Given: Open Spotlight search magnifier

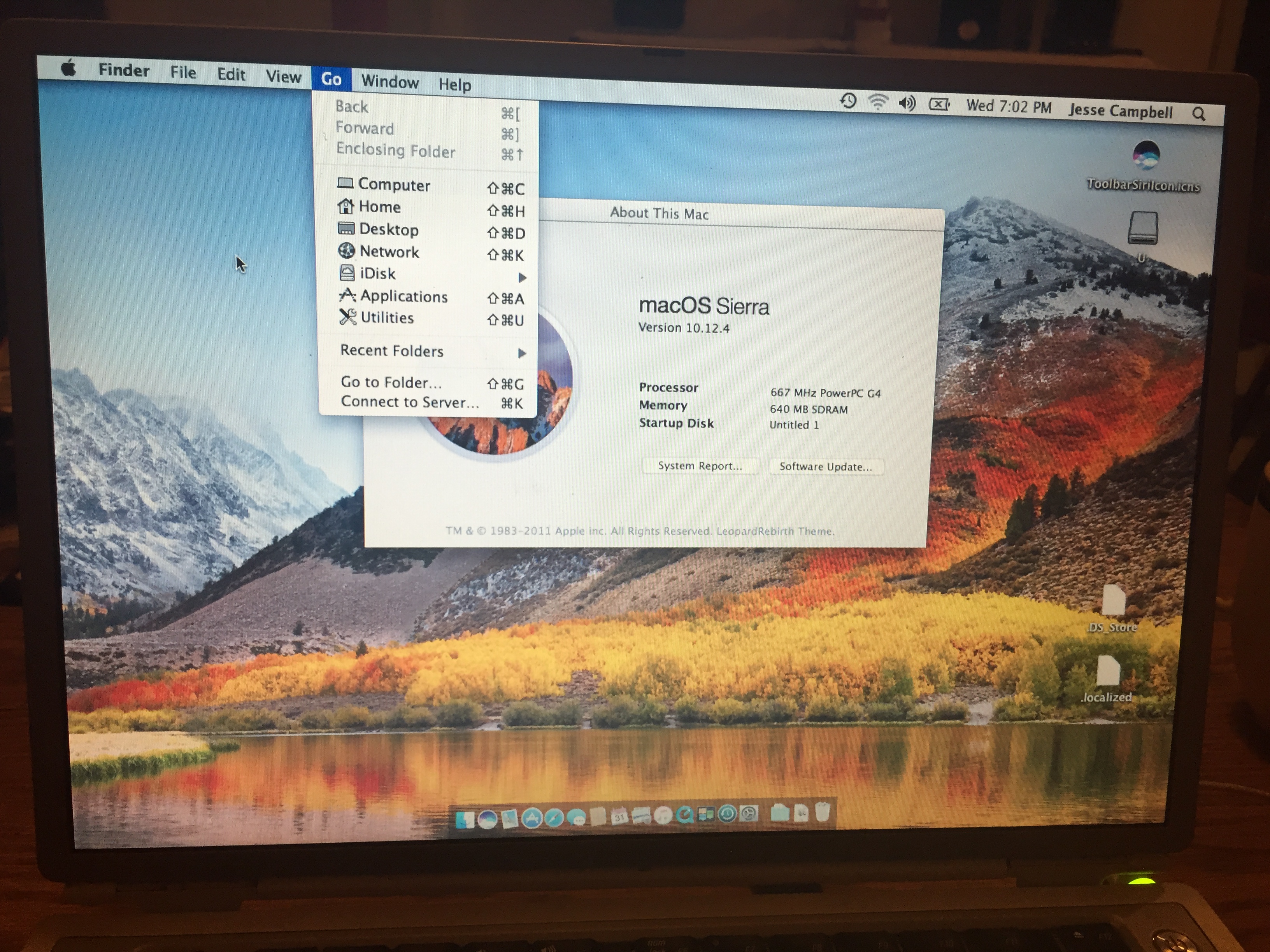Looking at the screenshot, I should tap(1199, 114).
